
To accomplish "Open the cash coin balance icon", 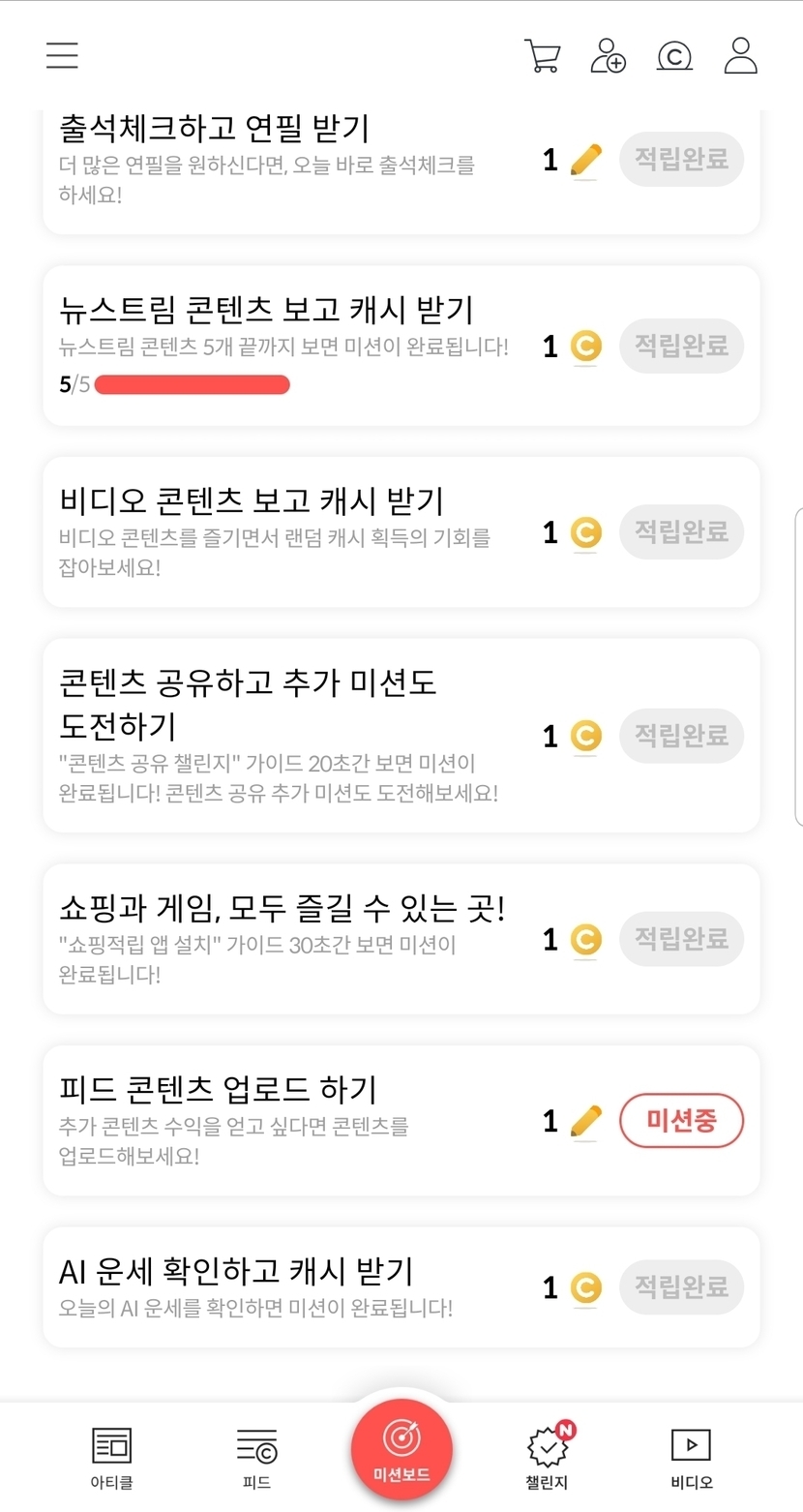I will tap(674, 55).
